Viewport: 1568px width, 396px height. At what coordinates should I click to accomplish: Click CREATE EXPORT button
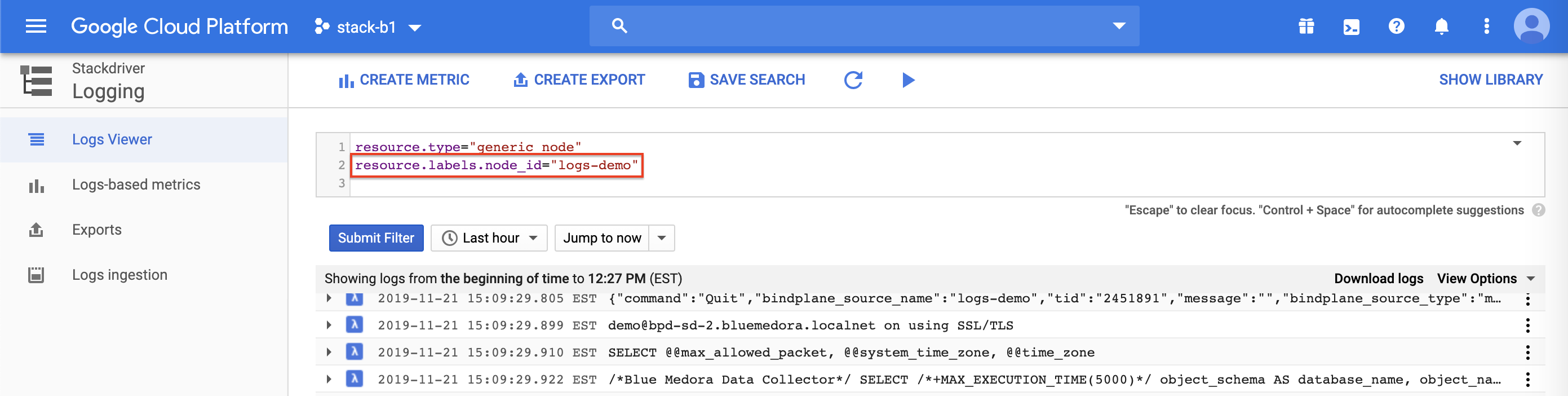[579, 80]
